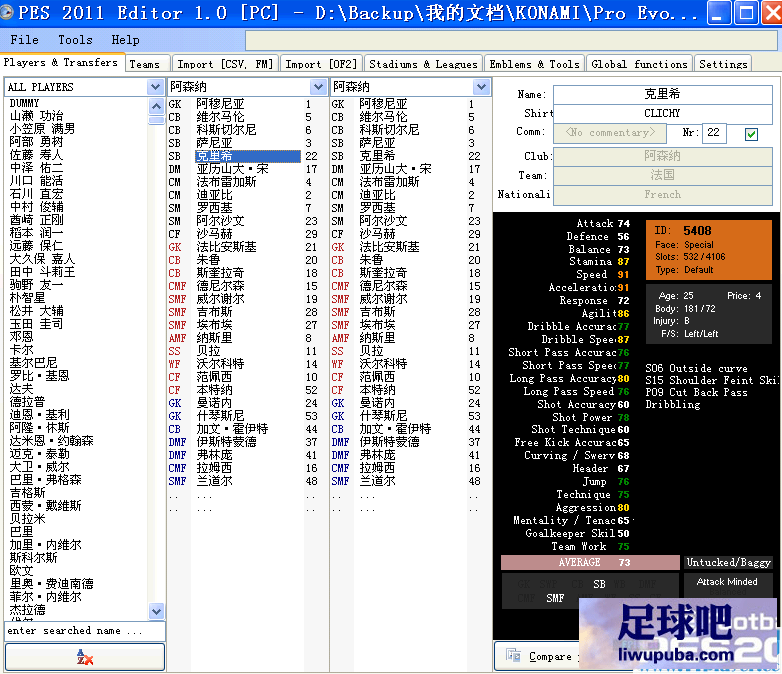The width and height of the screenshot is (782, 674).
Task: Click the SMF position label in position grid
Action: click(x=555, y=598)
